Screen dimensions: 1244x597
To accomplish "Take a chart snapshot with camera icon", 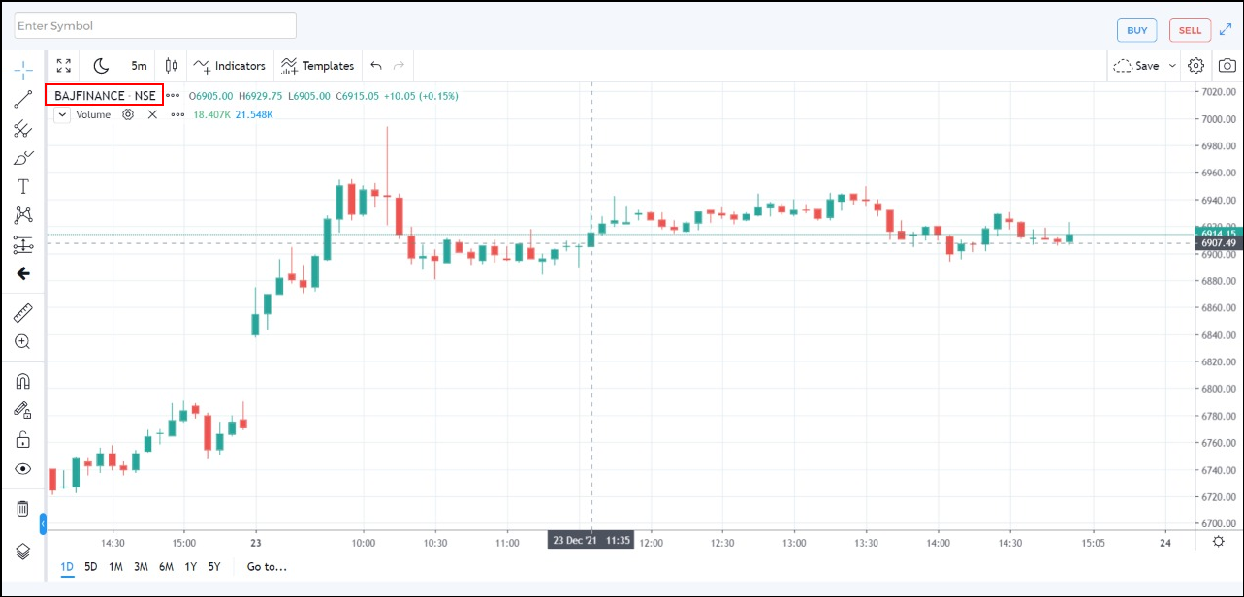I will point(1226,66).
